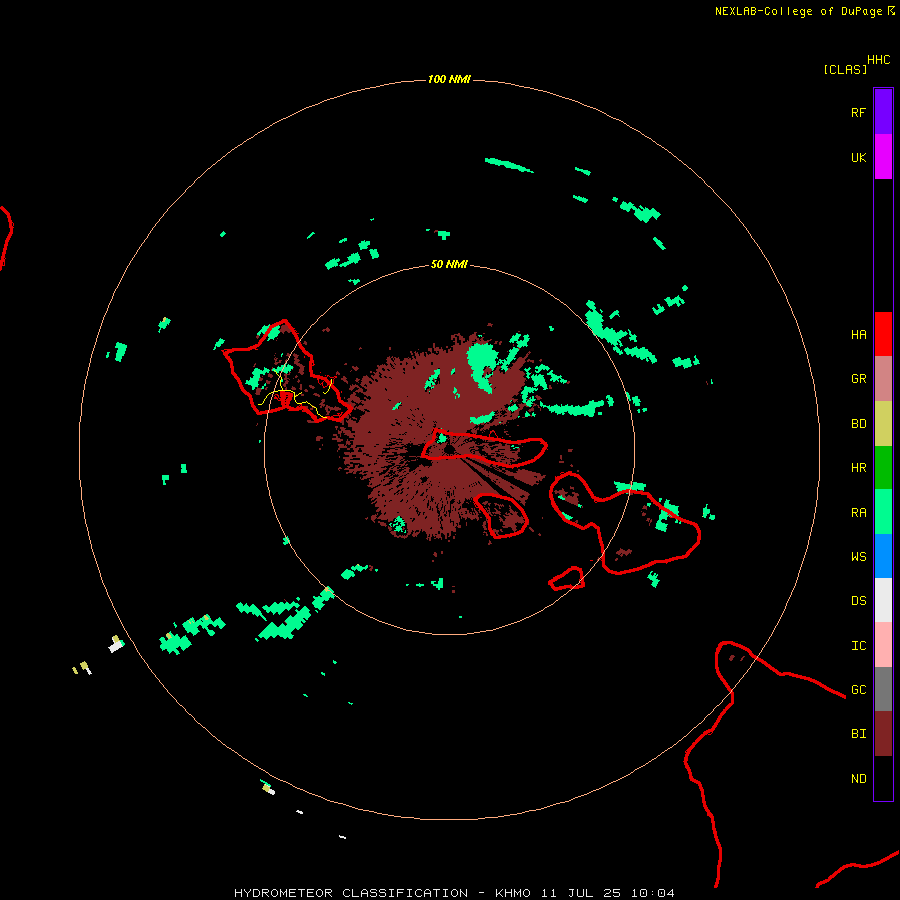
Task: Click the ND black legend swatch
Action: pos(883,778)
